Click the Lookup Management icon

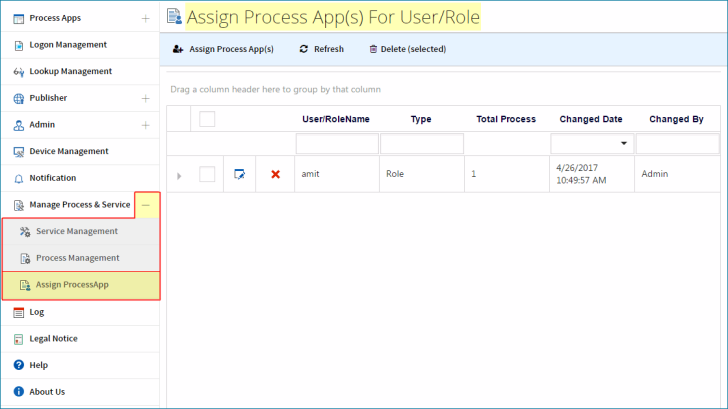point(19,72)
